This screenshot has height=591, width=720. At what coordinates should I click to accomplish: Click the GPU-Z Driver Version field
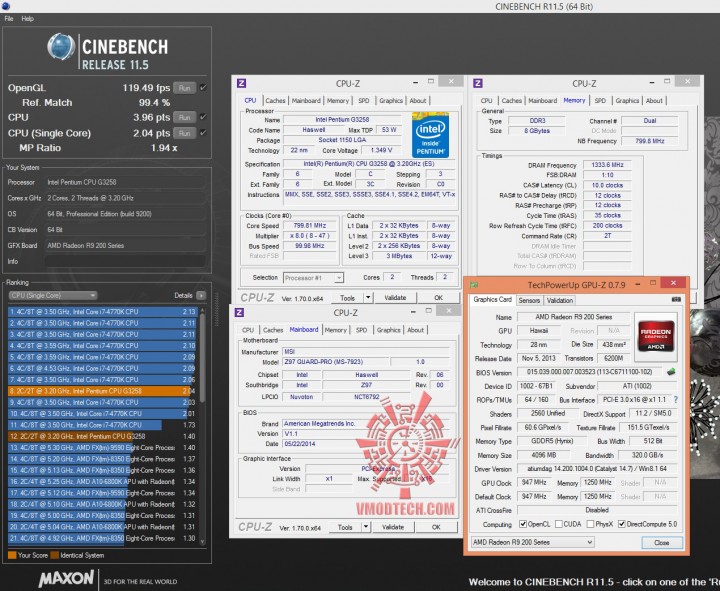click(x=597, y=469)
